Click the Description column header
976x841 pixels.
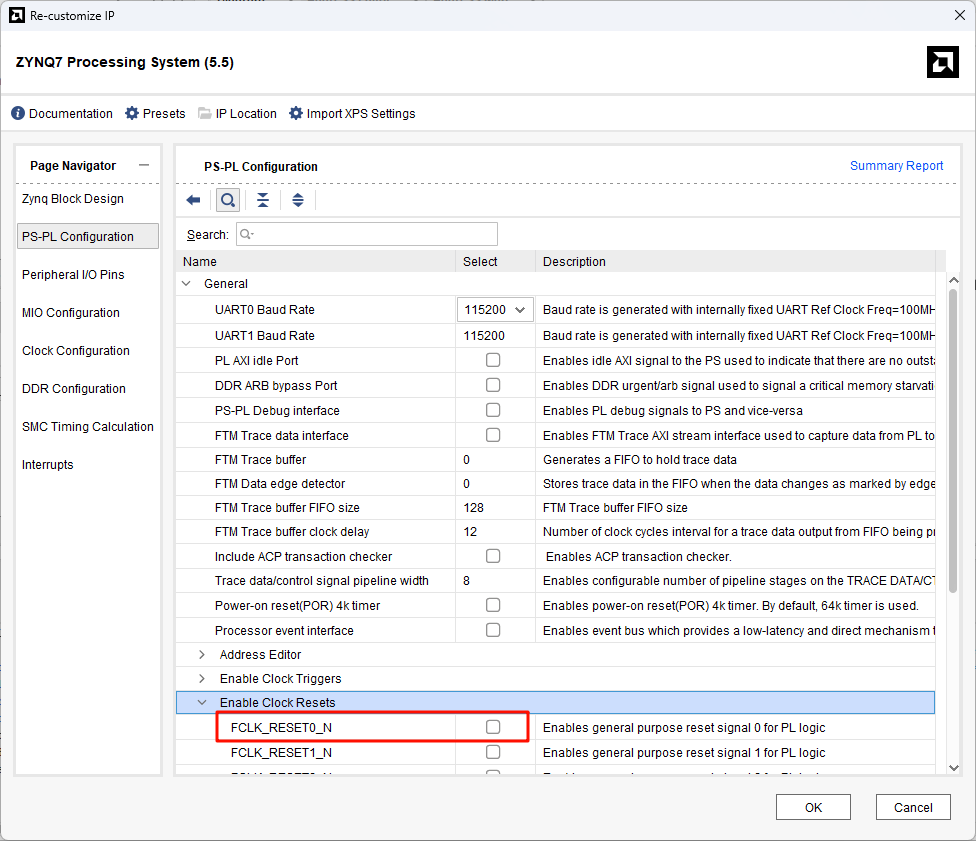736,261
